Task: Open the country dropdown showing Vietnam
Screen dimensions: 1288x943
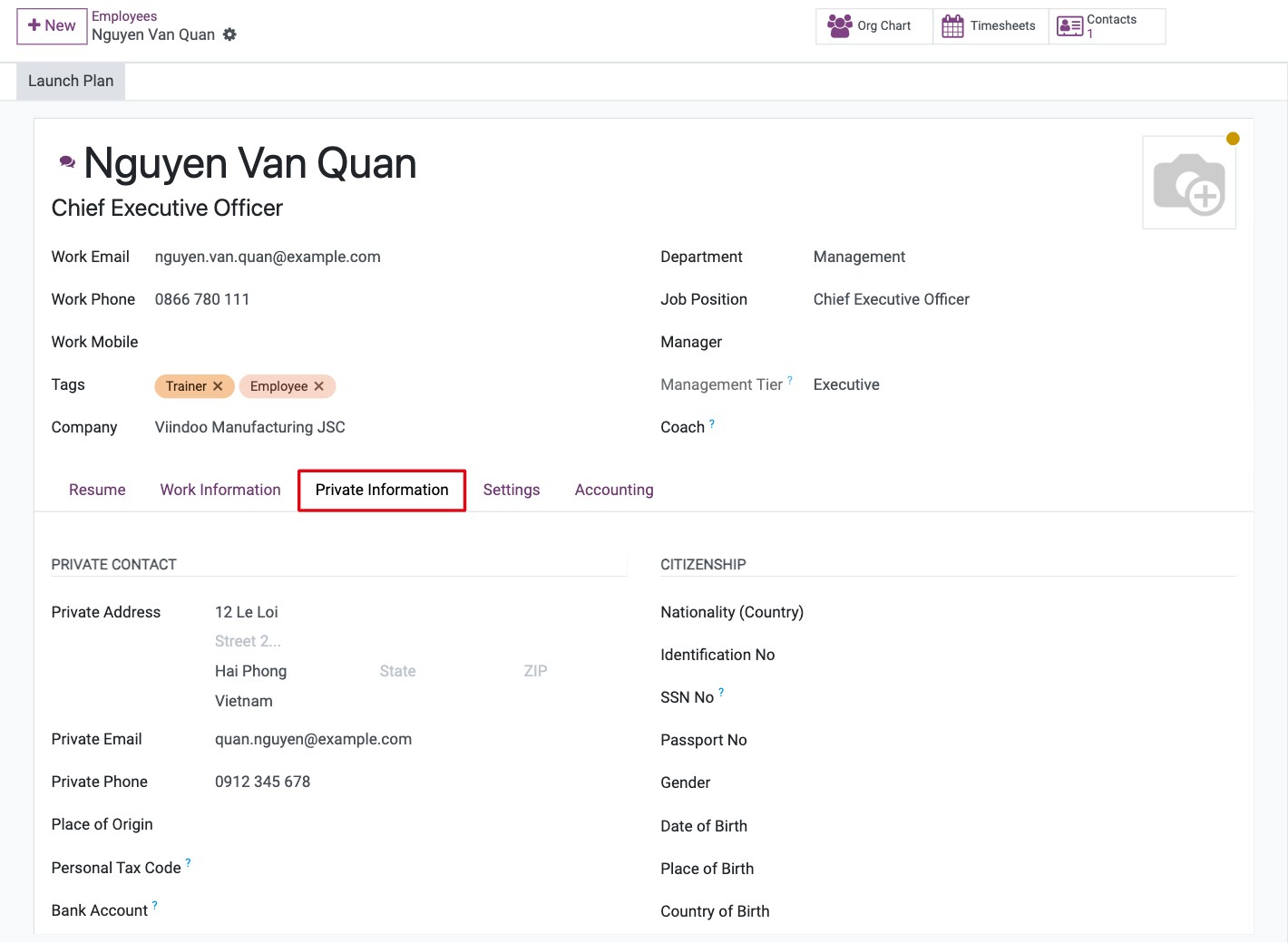Action: click(x=420, y=702)
